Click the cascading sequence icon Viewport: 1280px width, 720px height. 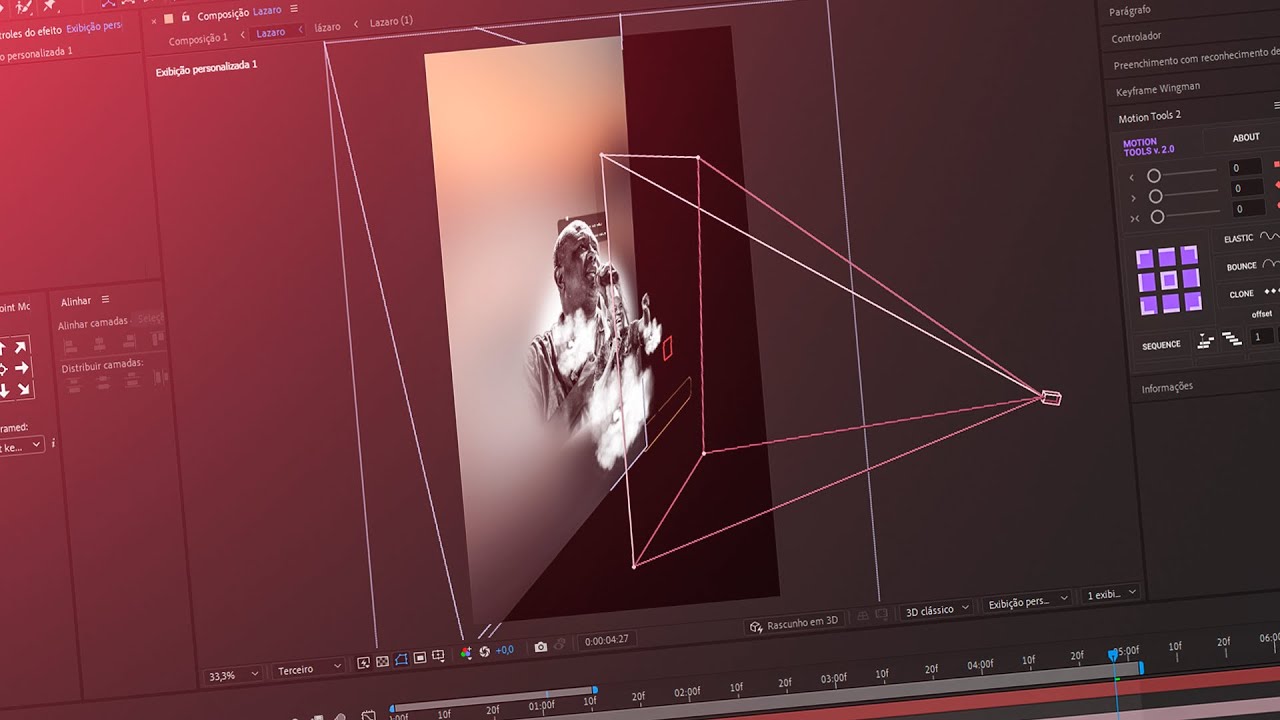1231,340
